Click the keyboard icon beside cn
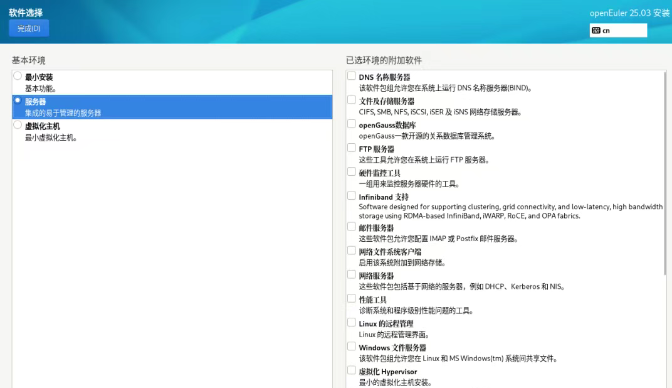Image resolution: width=672 pixels, height=388 pixels. (596, 30)
